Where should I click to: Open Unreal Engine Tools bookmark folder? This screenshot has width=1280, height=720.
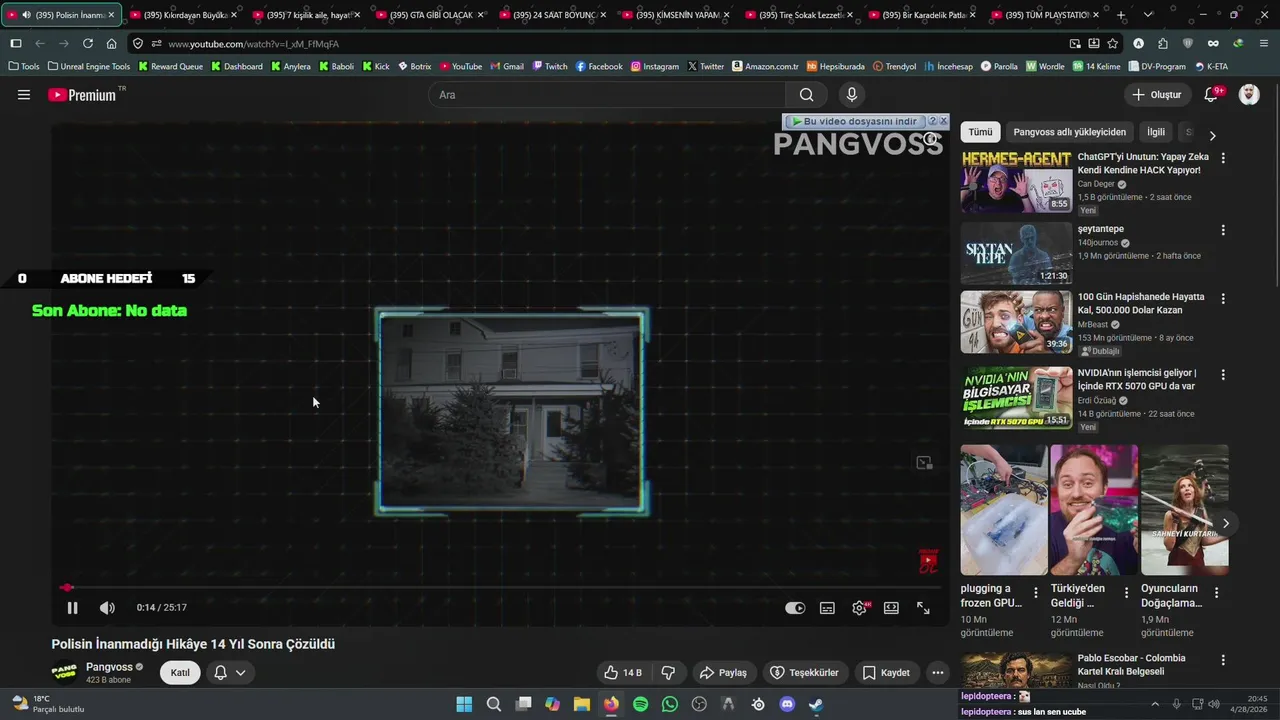pyautogui.click(x=89, y=66)
